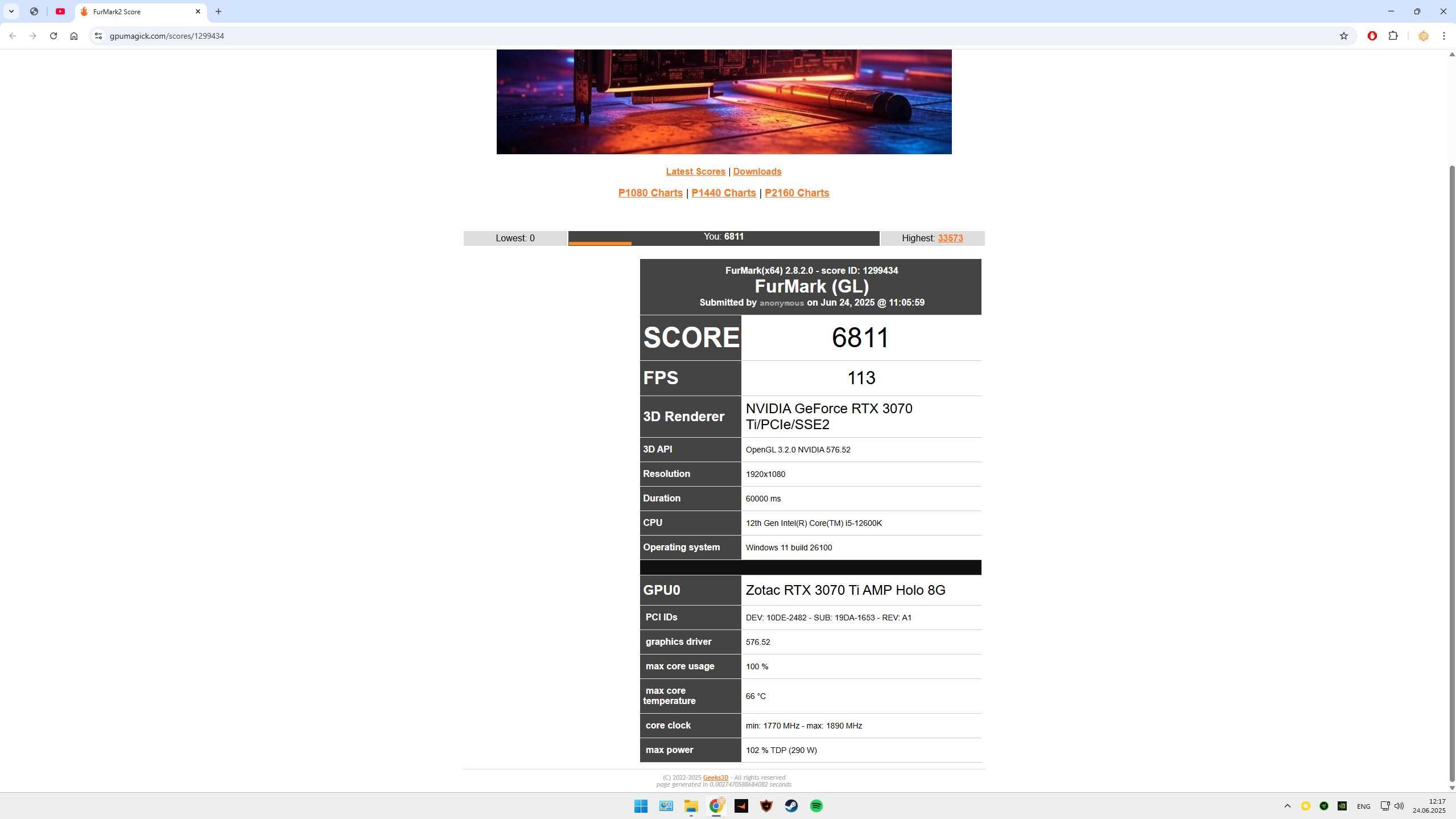Click the scrollbar up arrow
The width and height of the screenshot is (1456, 819).
[x=1451, y=55]
